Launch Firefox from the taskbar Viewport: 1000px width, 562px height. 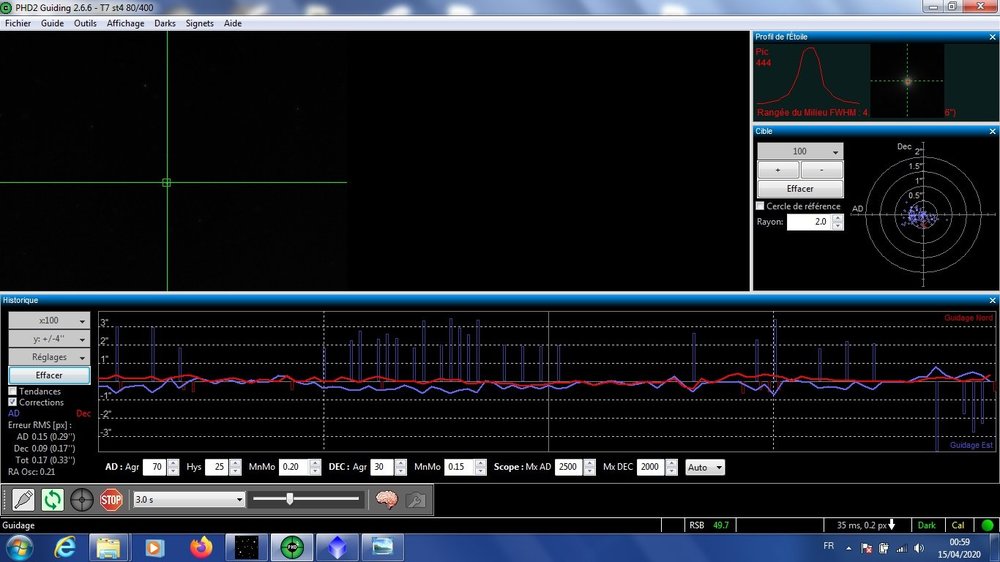point(201,547)
